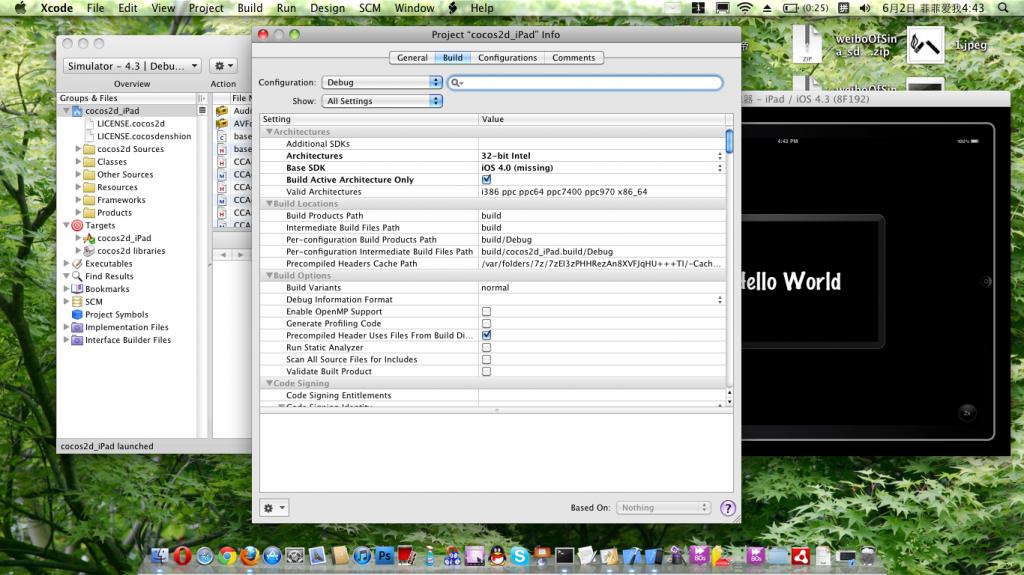Open Safari from the Dock
Image resolution: width=1024 pixels, height=575 pixels.
pos(205,556)
